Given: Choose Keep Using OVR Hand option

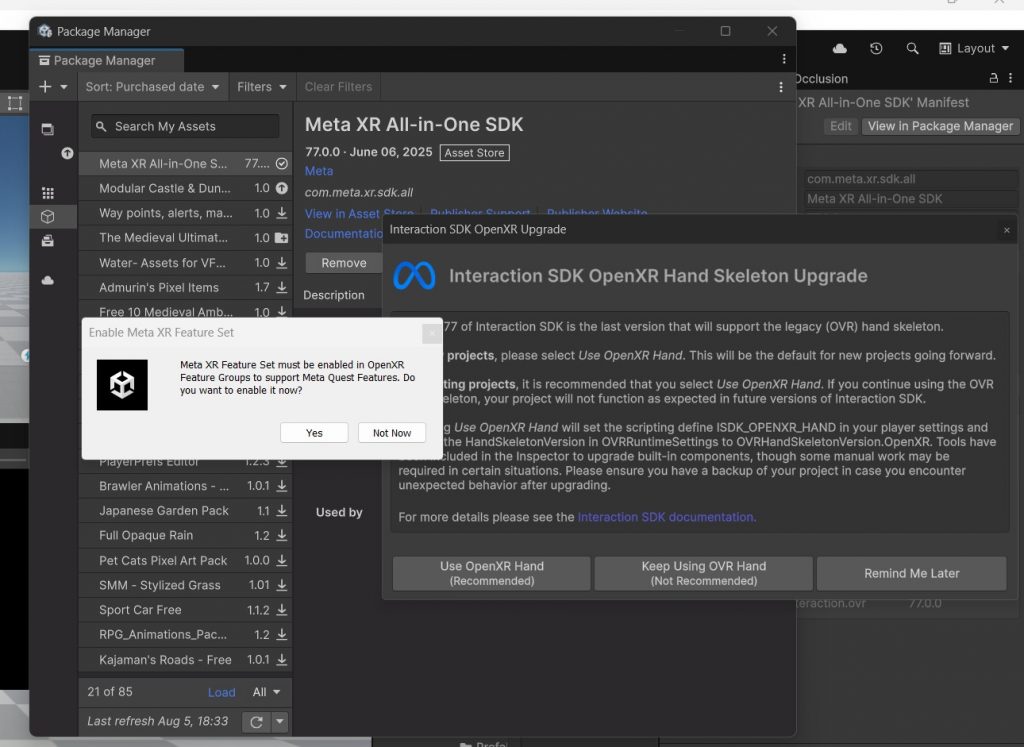Looking at the screenshot, I should [703, 573].
